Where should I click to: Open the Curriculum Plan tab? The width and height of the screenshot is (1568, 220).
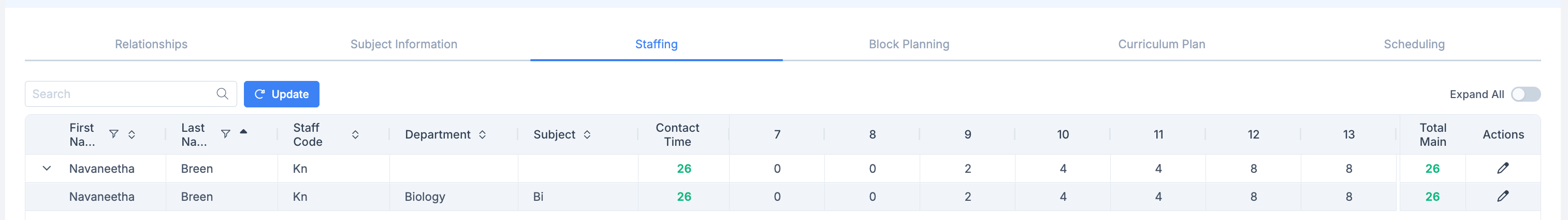click(x=1161, y=45)
